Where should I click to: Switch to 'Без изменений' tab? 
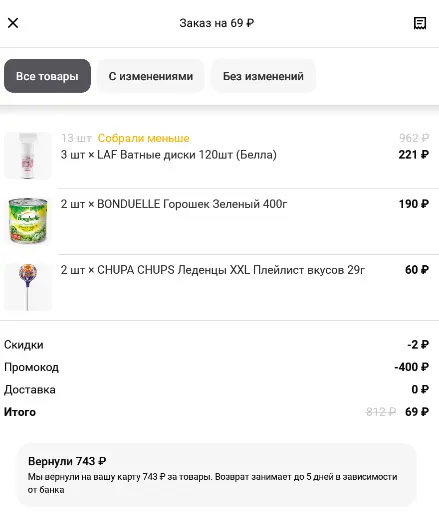(x=263, y=76)
